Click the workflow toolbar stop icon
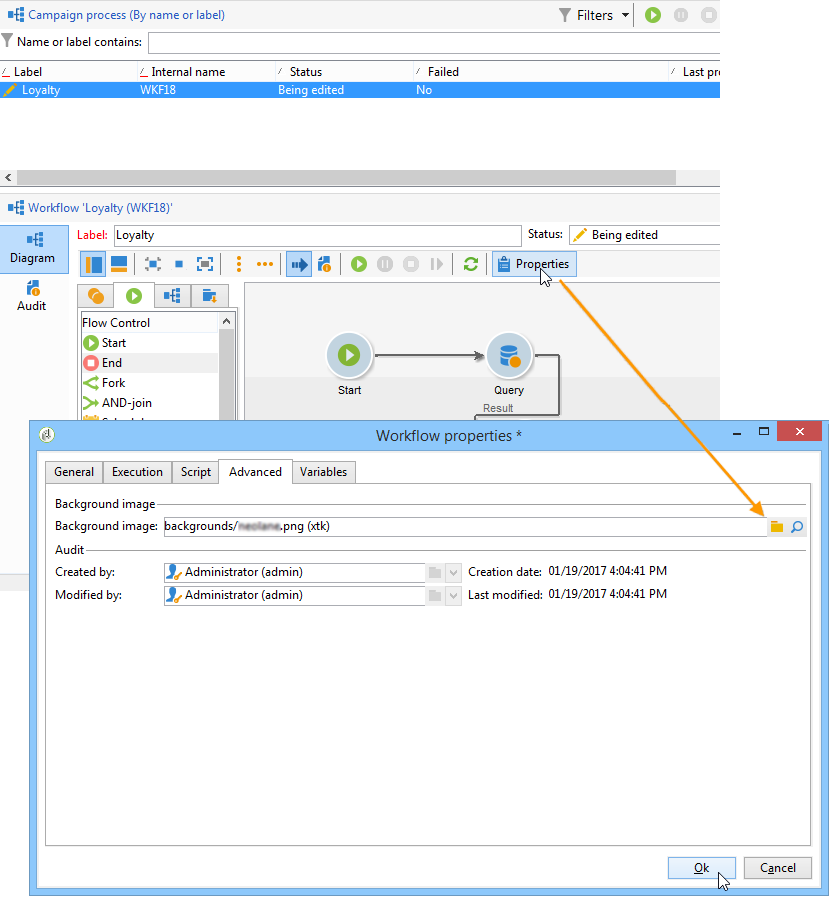The height and width of the screenshot is (906, 839). coord(411,265)
